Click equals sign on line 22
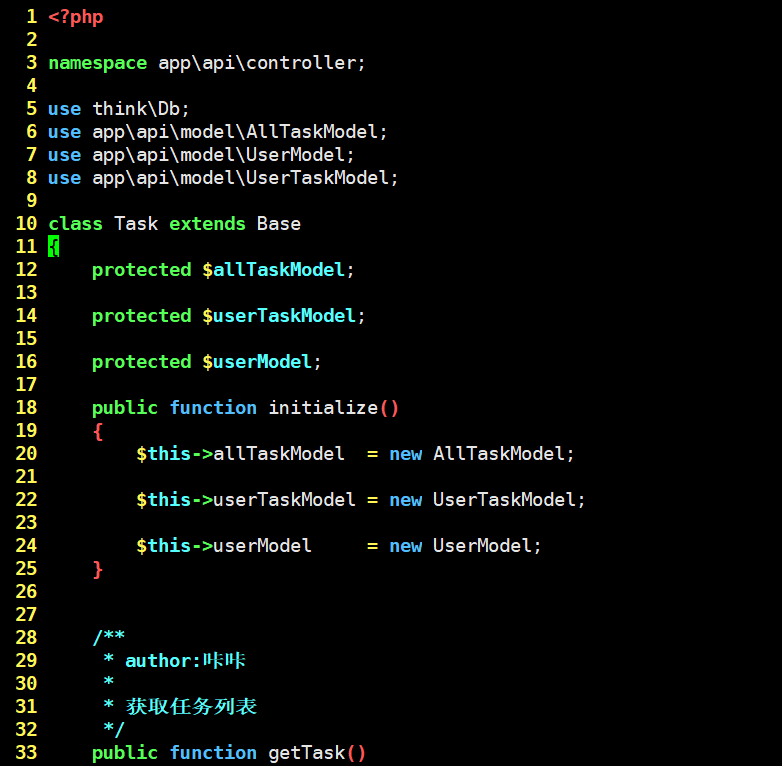 tap(373, 500)
